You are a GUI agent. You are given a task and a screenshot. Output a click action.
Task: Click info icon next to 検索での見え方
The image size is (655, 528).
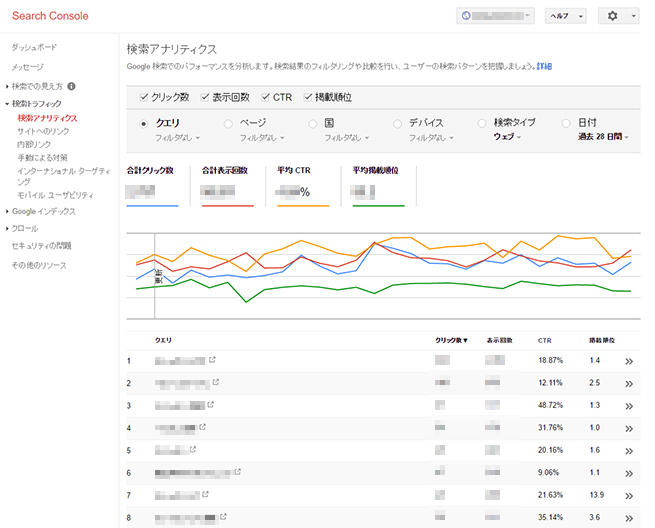[72, 87]
